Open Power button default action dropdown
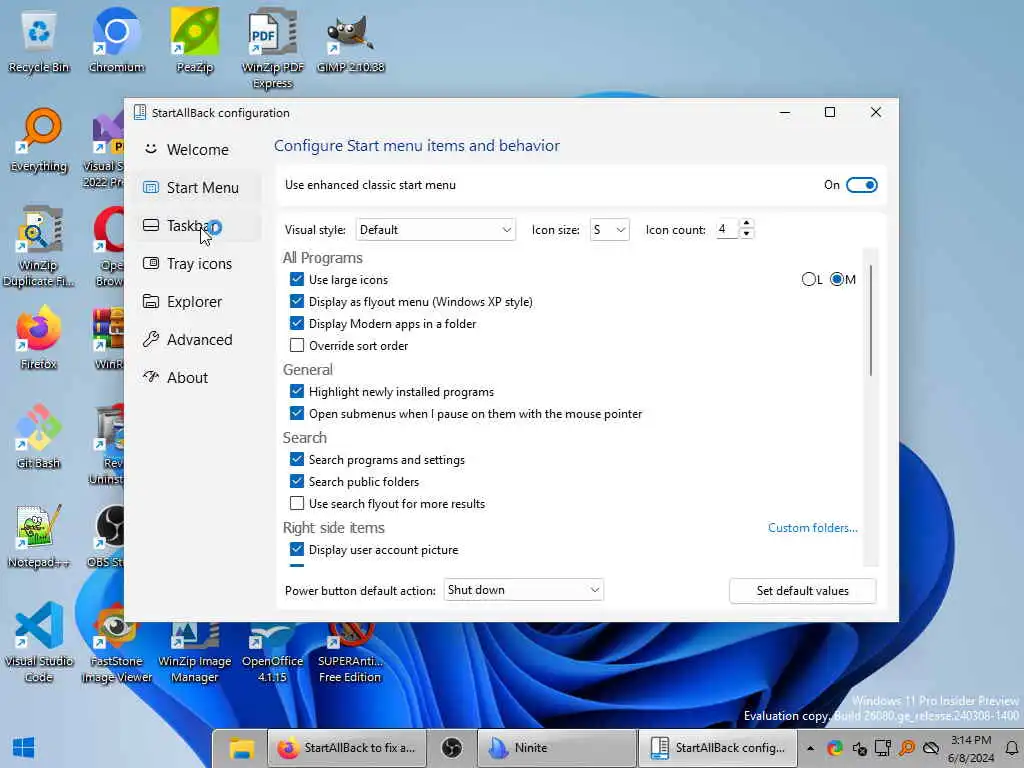Screen dimensions: 1024x768 523,590
